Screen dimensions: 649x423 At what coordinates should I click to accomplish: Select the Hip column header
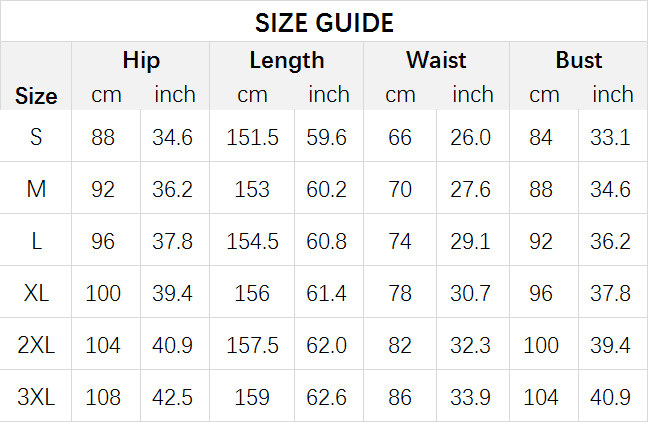pos(141,60)
